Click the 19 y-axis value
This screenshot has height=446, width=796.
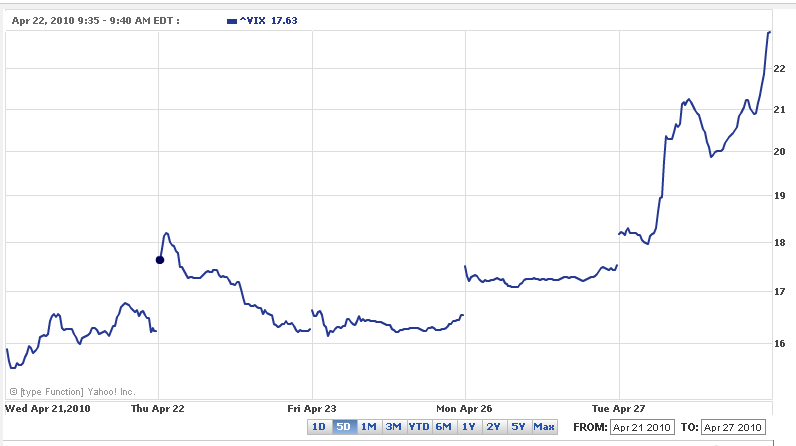click(x=779, y=196)
